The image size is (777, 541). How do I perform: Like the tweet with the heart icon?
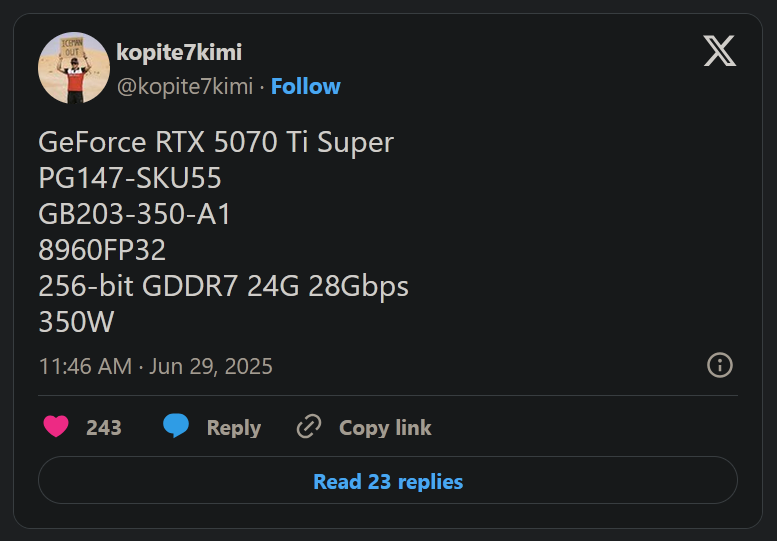[57, 427]
